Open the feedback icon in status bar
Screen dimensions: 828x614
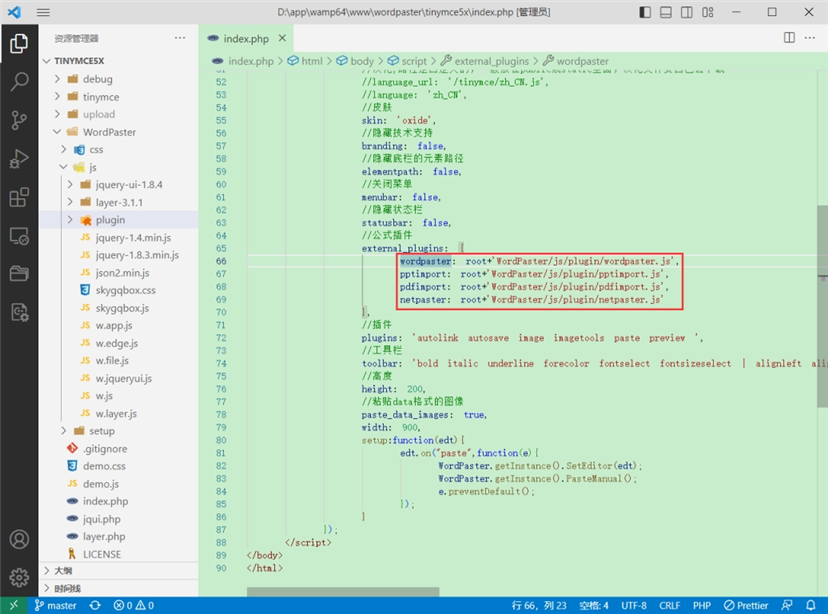pyautogui.click(x=787, y=605)
